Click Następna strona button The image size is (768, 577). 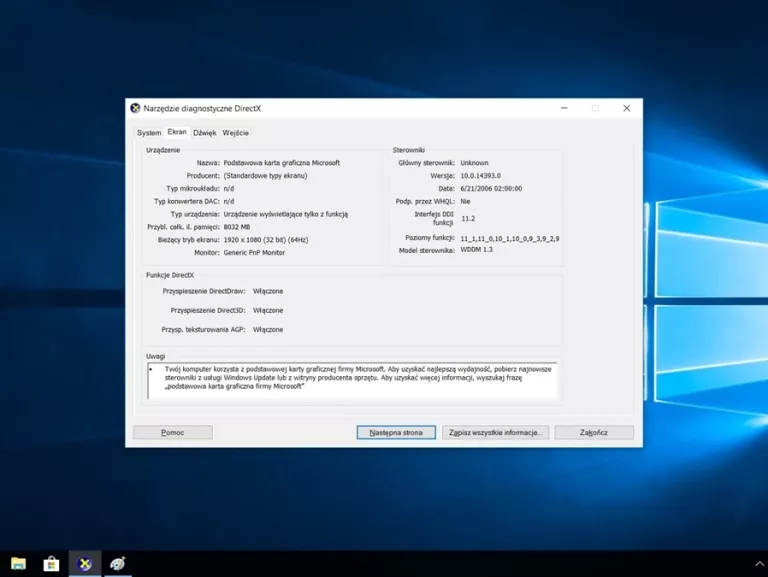[396, 433]
